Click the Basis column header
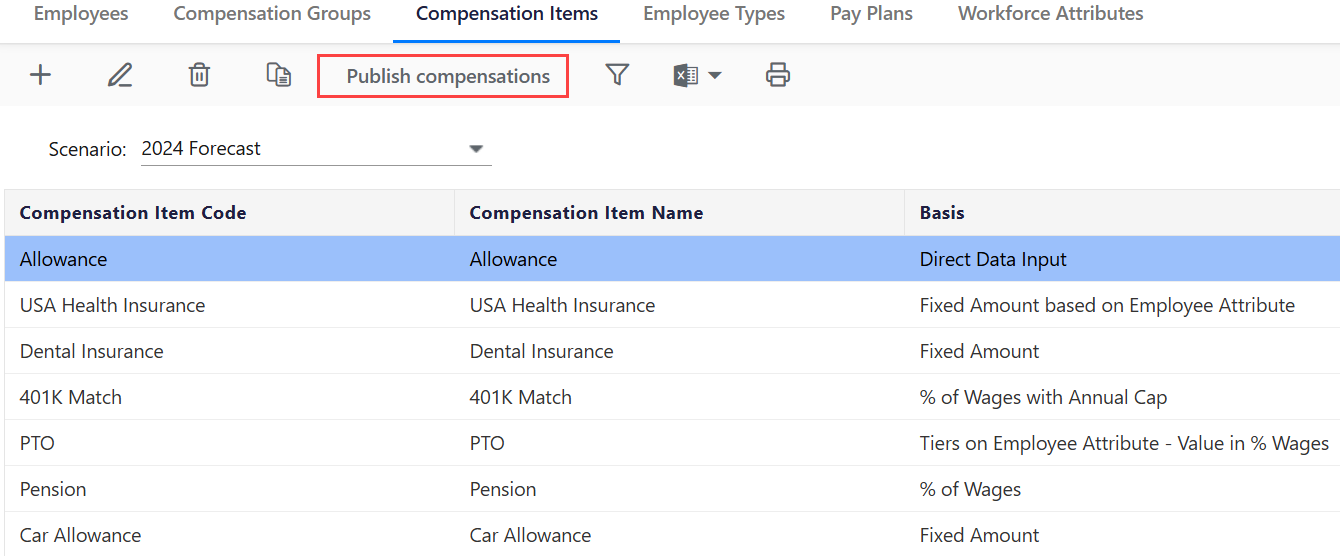1340x556 pixels. click(x=942, y=213)
